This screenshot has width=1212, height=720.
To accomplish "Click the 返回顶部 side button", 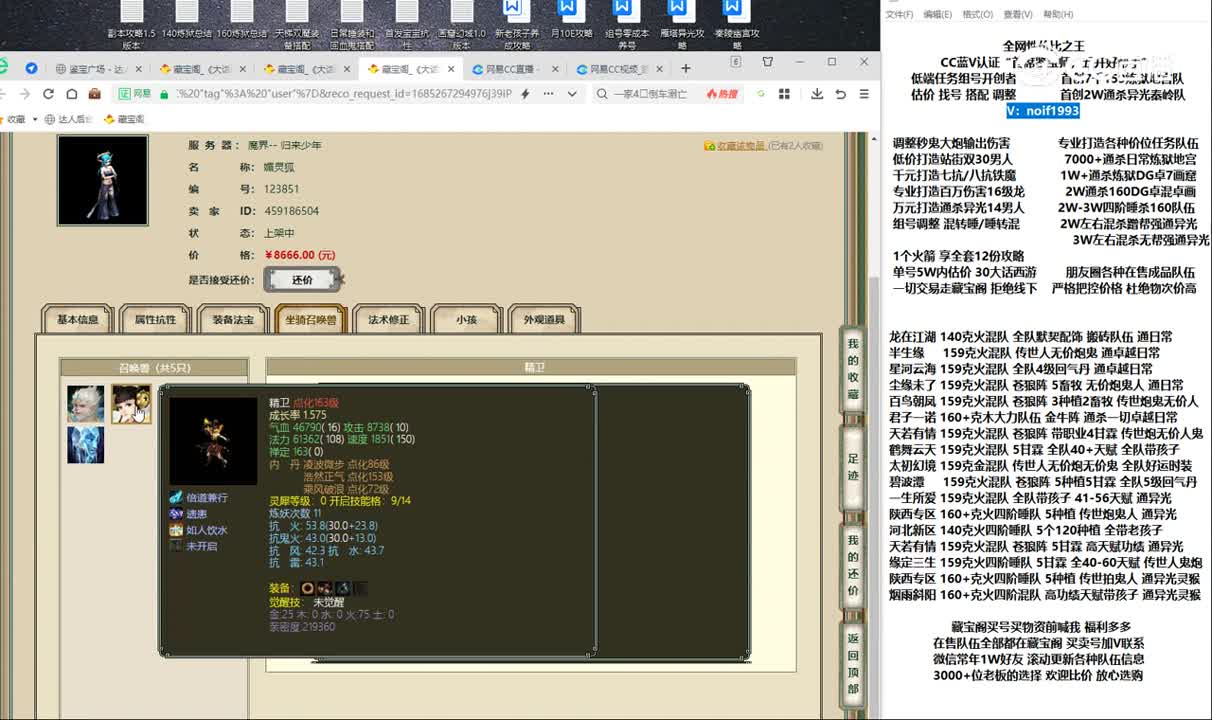I will coord(852,664).
